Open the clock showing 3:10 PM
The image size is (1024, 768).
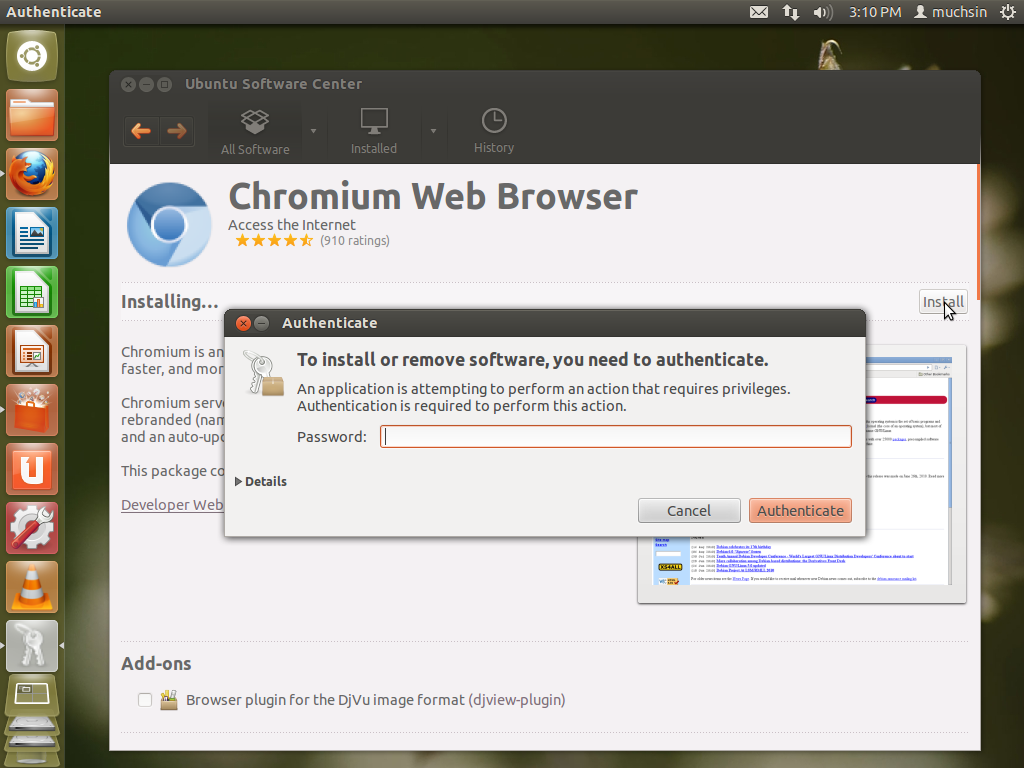pyautogui.click(x=875, y=12)
